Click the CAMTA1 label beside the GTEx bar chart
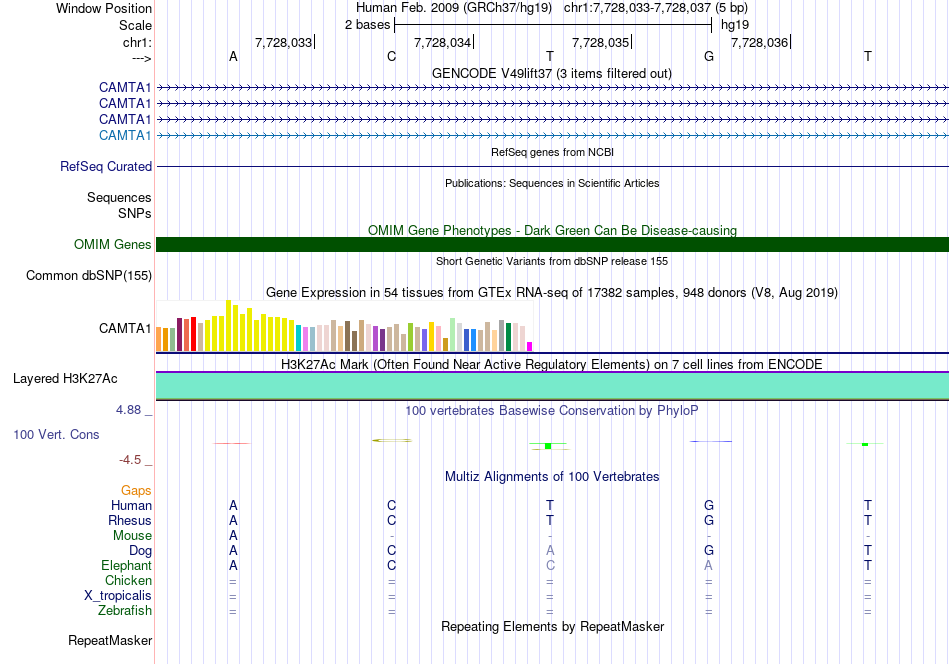The height and width of the screenshot is (664, 950). point(125,328)
